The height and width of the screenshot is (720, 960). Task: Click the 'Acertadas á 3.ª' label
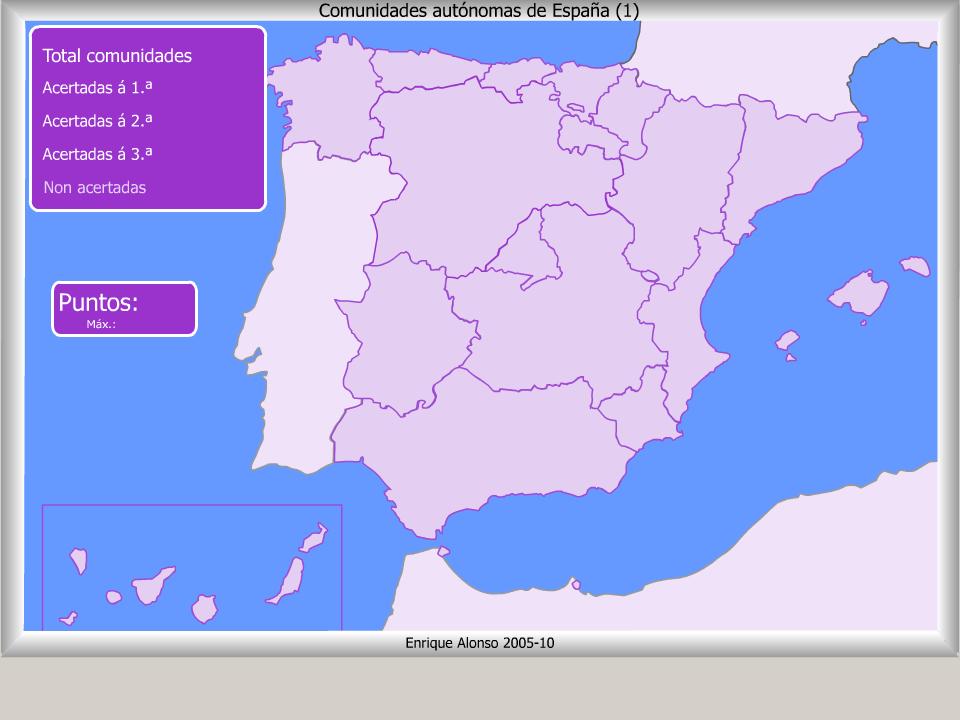(x=97, y=154)
